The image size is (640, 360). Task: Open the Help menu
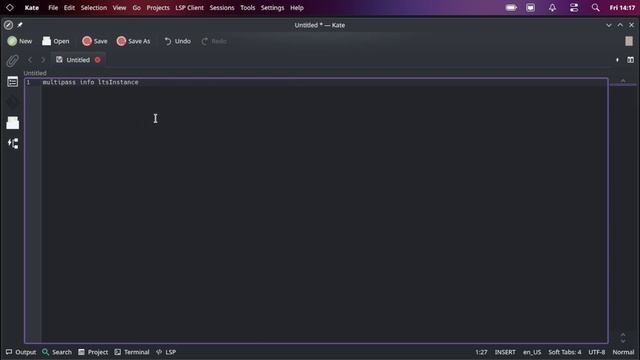(x=297, y=8)
